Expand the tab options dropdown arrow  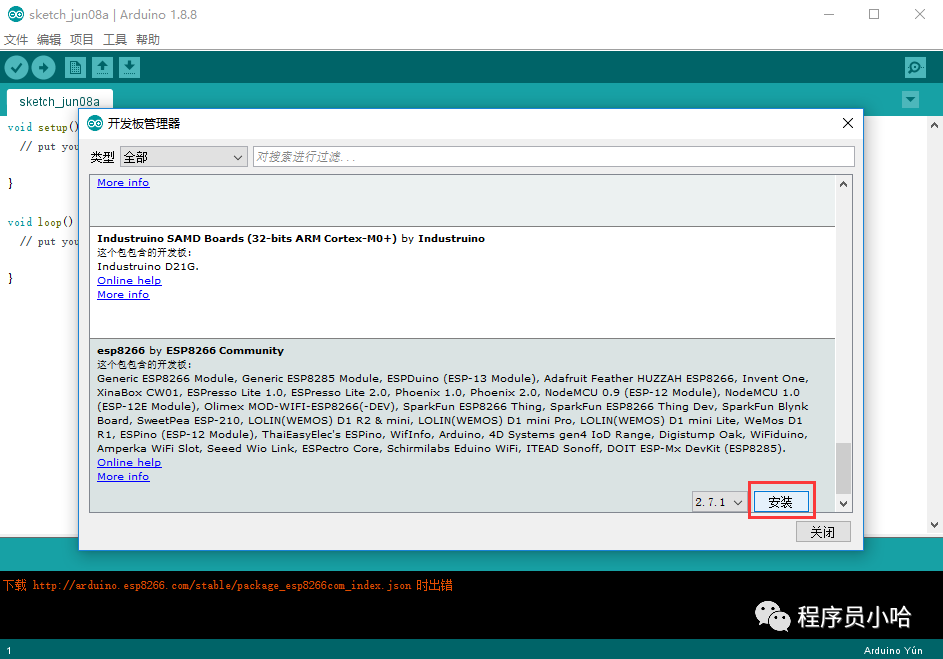[910, 100]
